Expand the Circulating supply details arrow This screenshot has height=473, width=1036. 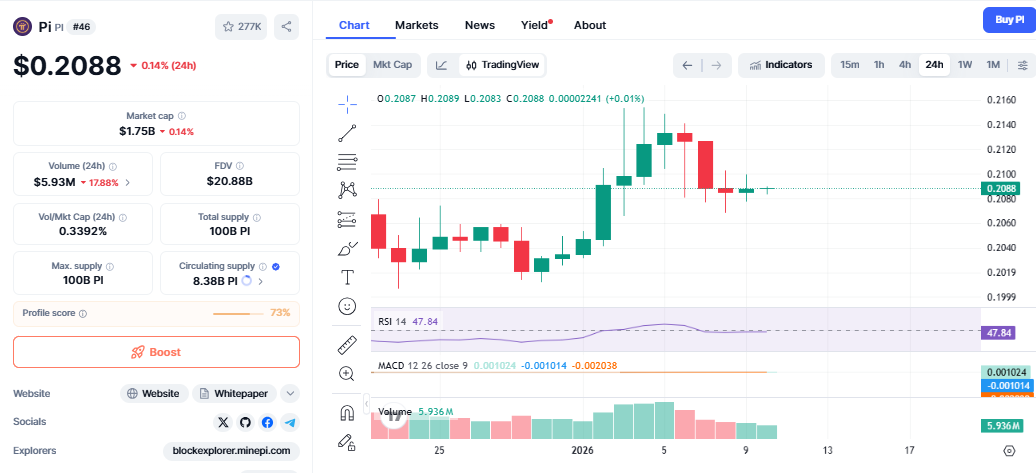tap(261, 282)
